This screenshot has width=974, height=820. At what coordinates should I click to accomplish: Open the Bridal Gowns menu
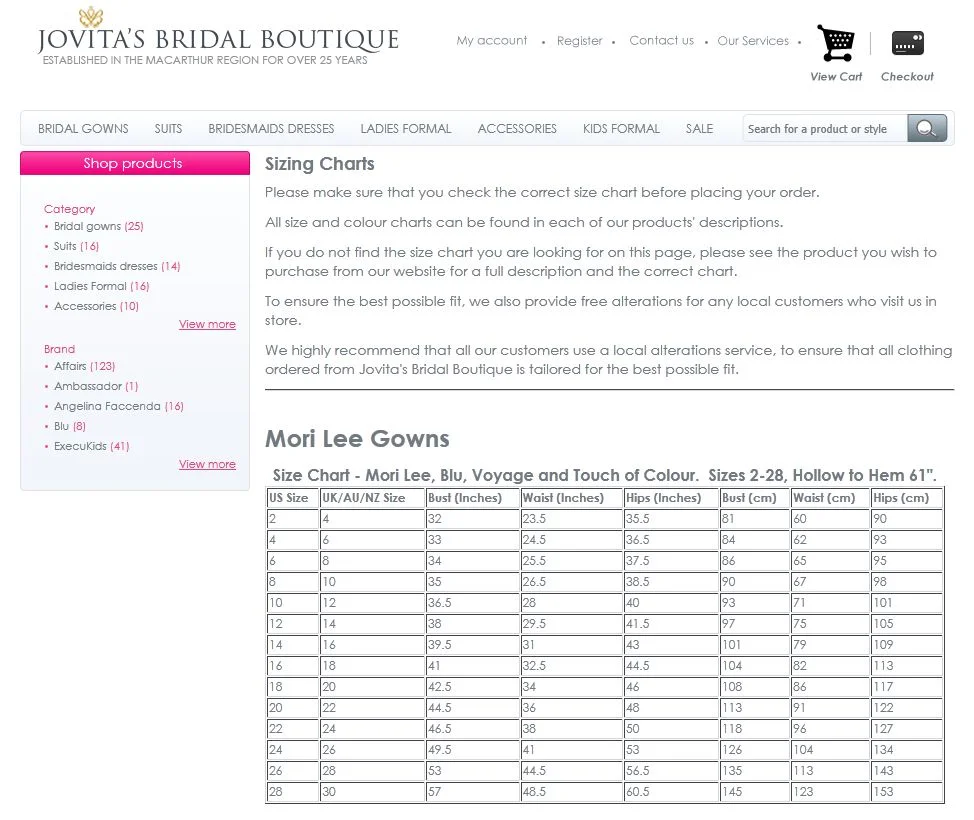click(x=83, y=129)
